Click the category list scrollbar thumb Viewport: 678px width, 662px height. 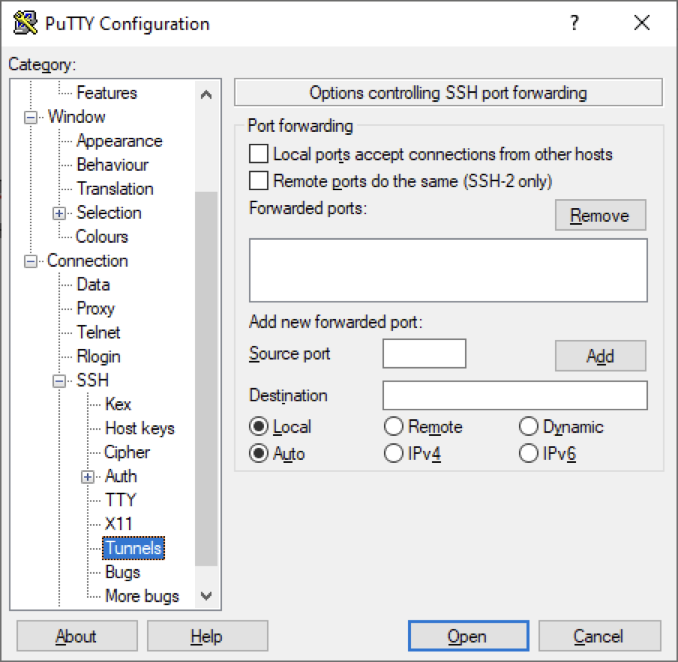(206, 378)
